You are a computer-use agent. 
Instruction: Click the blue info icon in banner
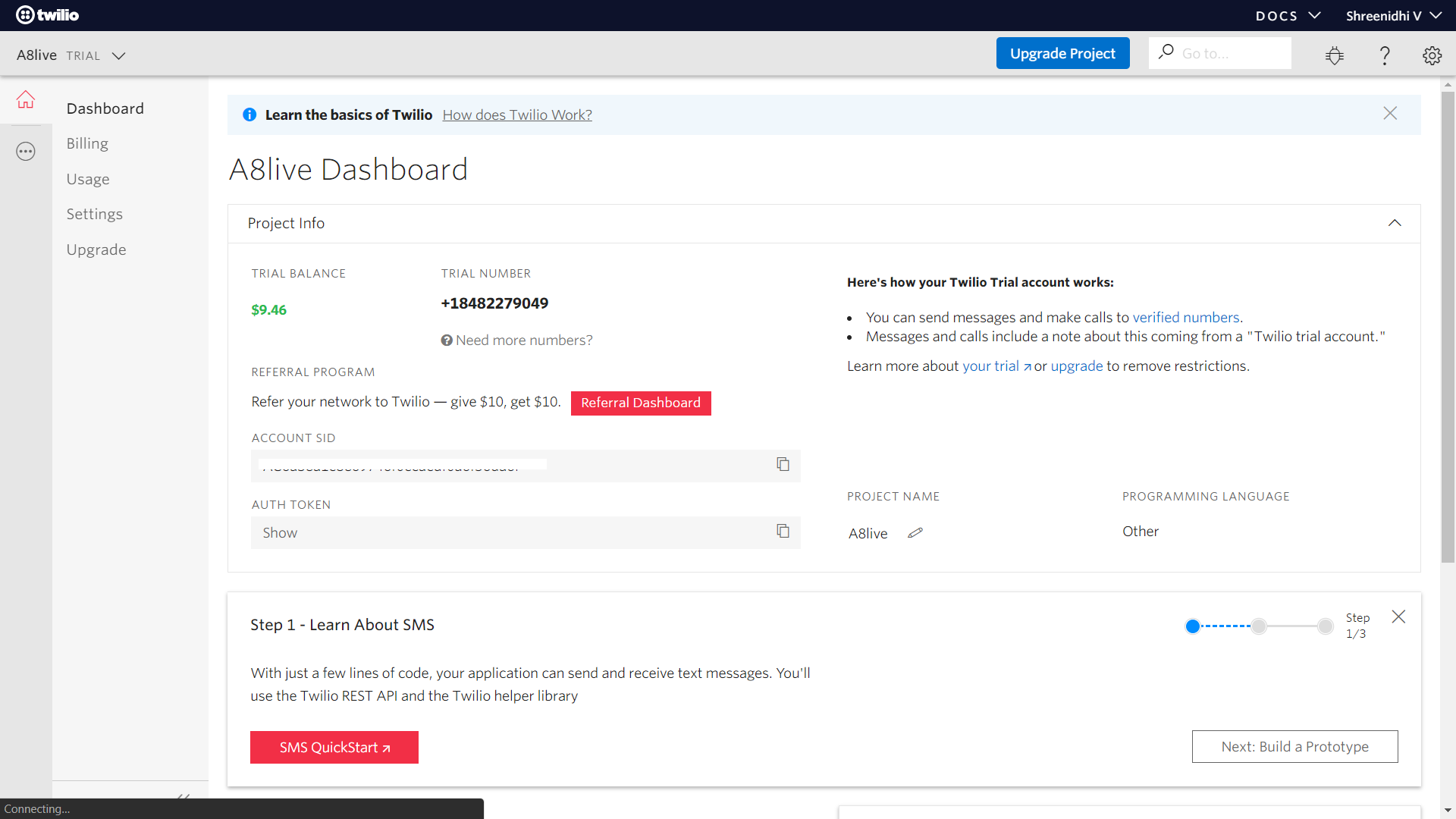tap(249, 115)
